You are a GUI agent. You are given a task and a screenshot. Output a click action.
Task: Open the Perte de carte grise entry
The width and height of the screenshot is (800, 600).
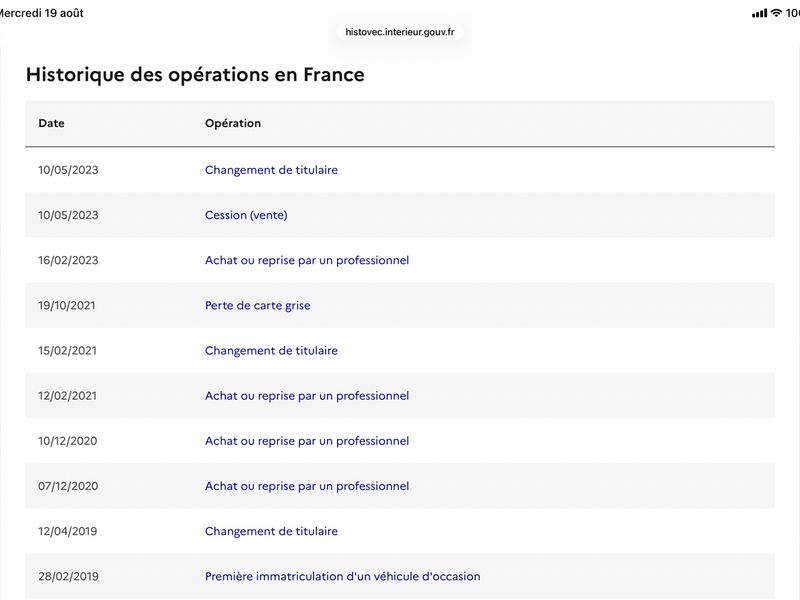tap(257, 306)
